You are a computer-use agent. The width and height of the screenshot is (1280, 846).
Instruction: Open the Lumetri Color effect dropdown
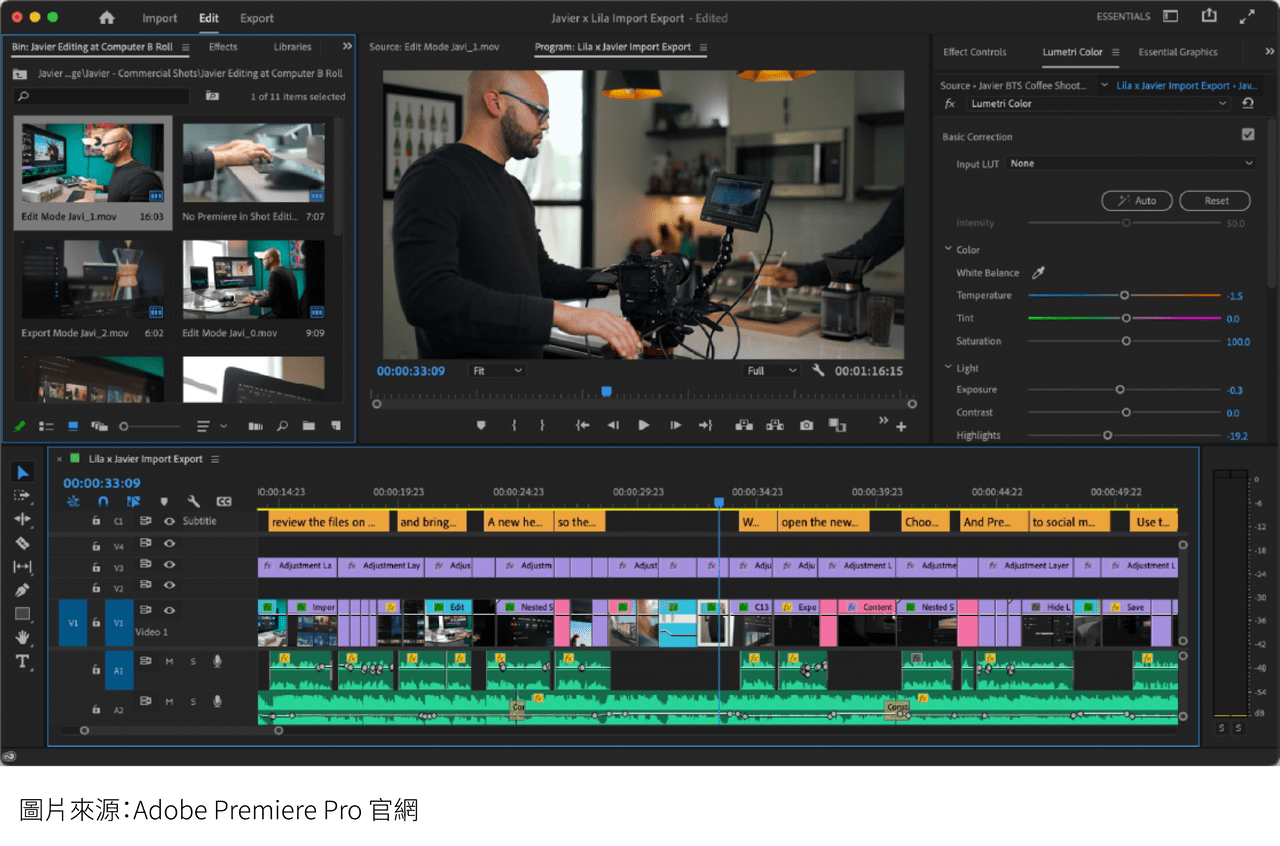coord(1098,103)
